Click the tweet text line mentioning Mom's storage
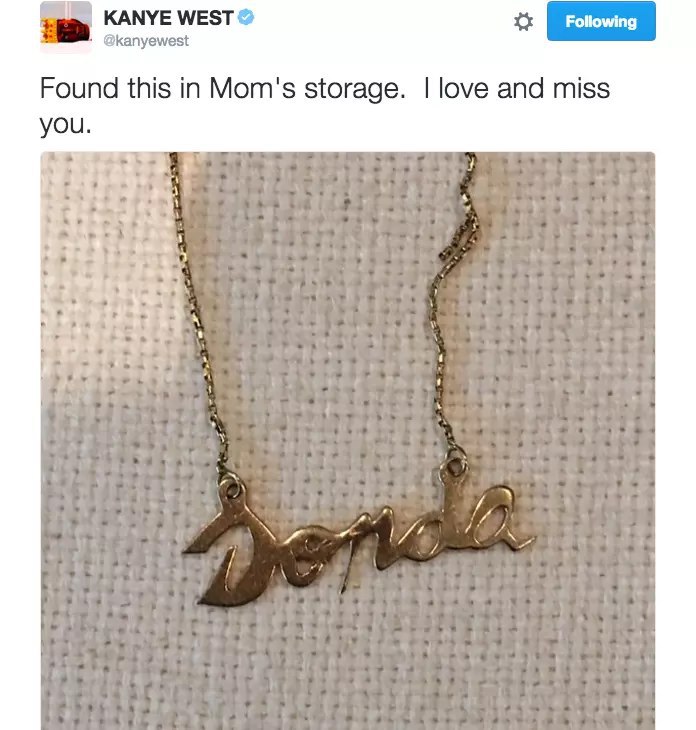 (x=324, y=88)
